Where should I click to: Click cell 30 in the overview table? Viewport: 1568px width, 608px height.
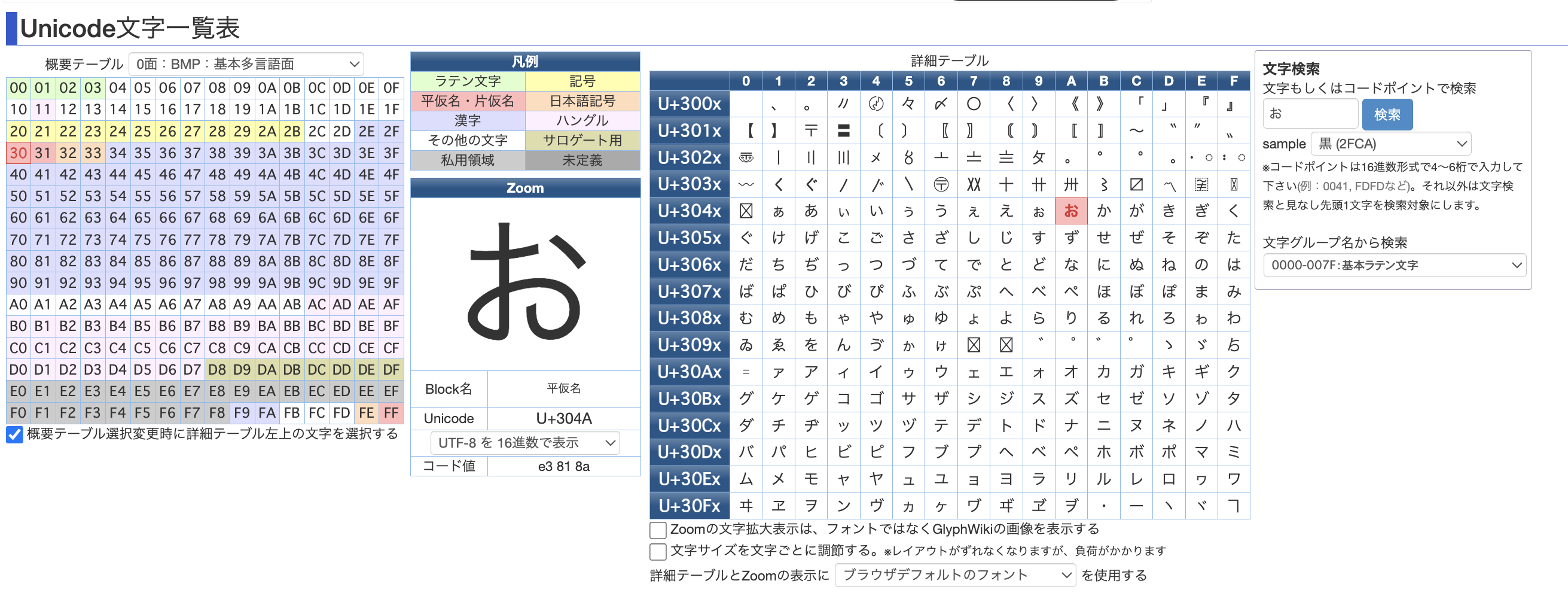pos(19,153)
